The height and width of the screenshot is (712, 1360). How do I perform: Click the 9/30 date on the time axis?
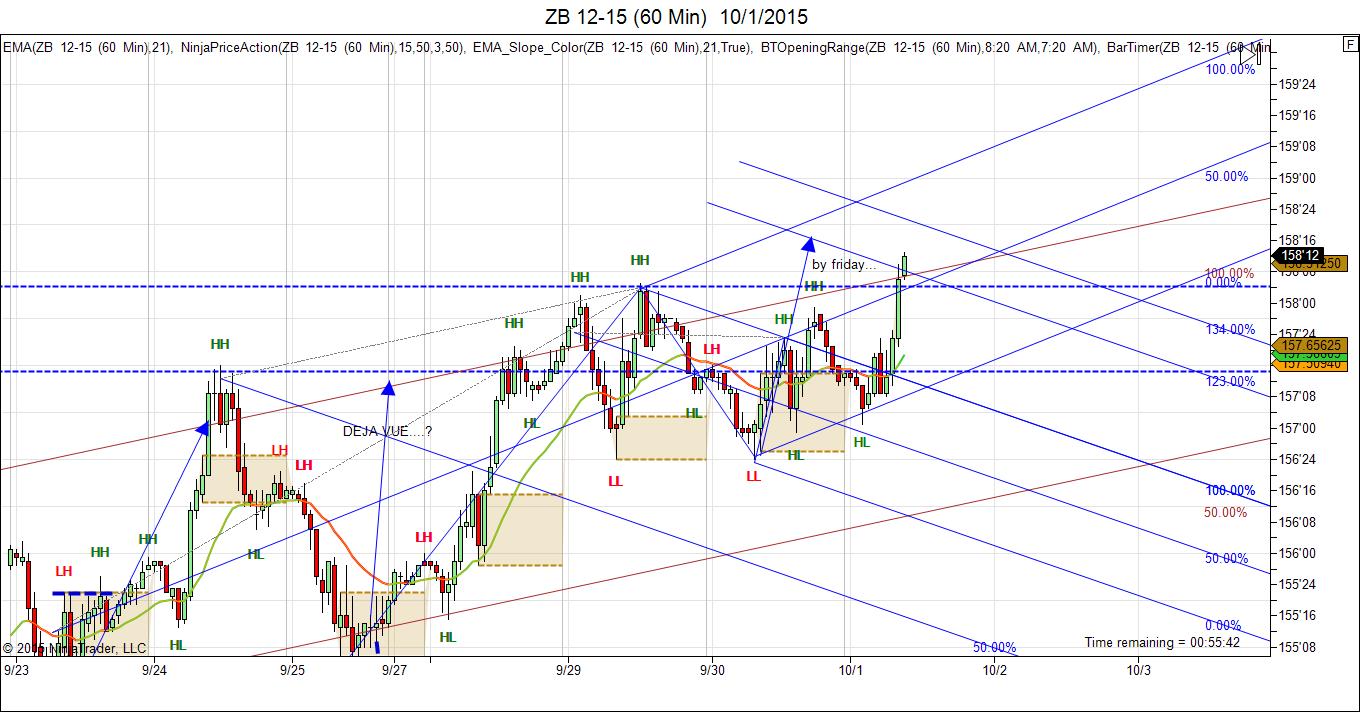click(x=712, y=670)
